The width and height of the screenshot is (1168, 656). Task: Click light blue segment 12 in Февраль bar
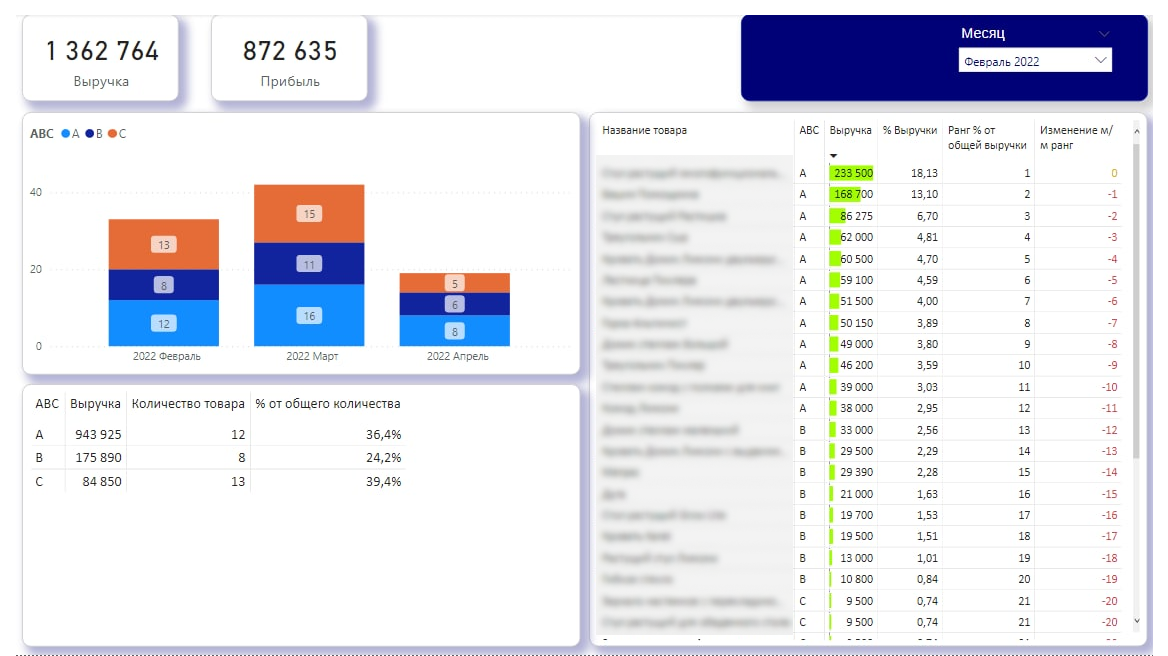pyautogui.click(x=164, y=323)
